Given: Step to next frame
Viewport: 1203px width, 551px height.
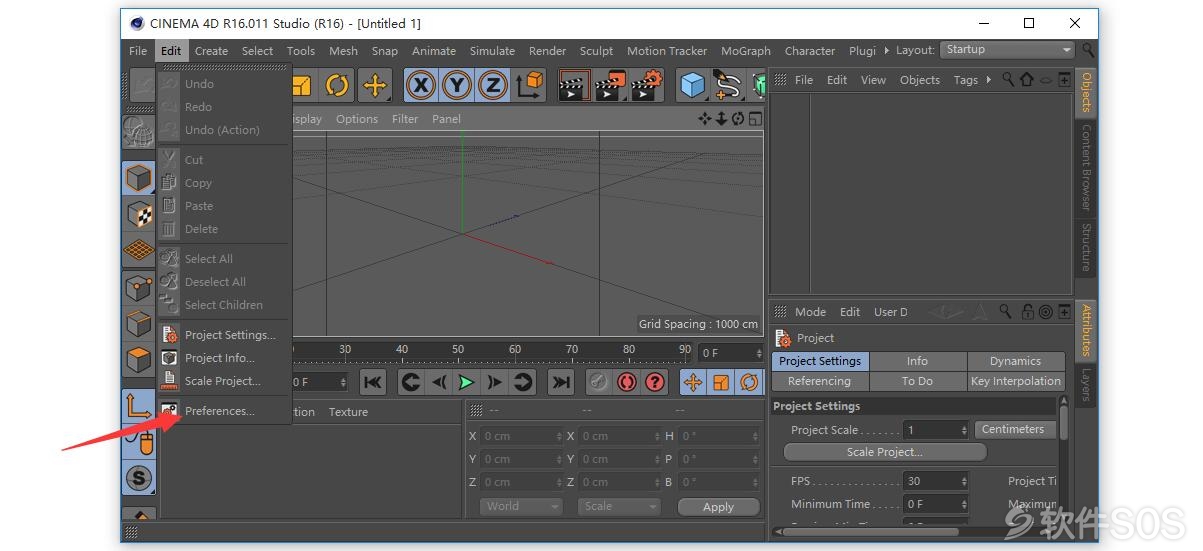Looking at the screenshot, I should point(494,382).
